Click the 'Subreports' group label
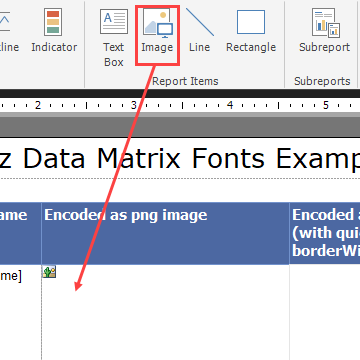 point(322,81)
